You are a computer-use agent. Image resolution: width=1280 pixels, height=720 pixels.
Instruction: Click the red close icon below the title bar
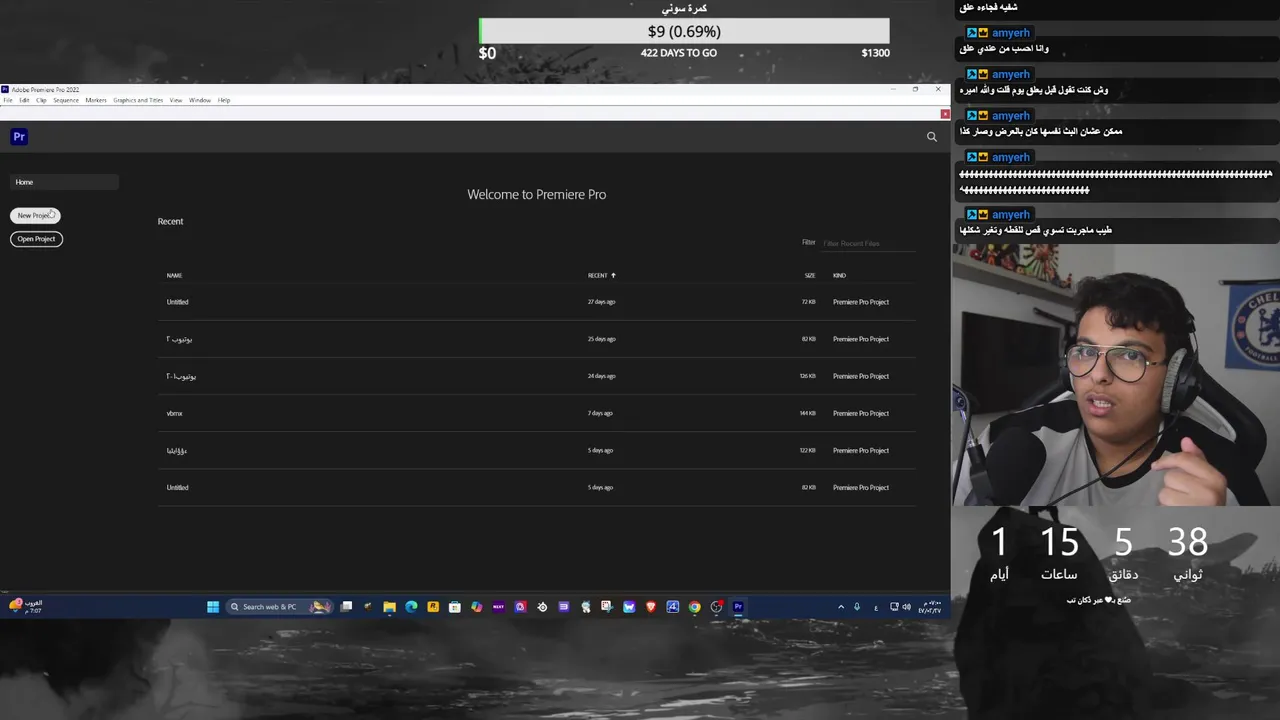(x=945, y=114)
